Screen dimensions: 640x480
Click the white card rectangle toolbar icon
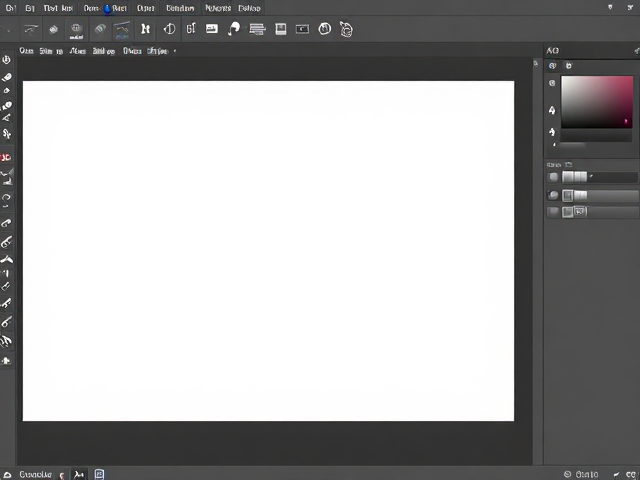click(x=212, y=29)
